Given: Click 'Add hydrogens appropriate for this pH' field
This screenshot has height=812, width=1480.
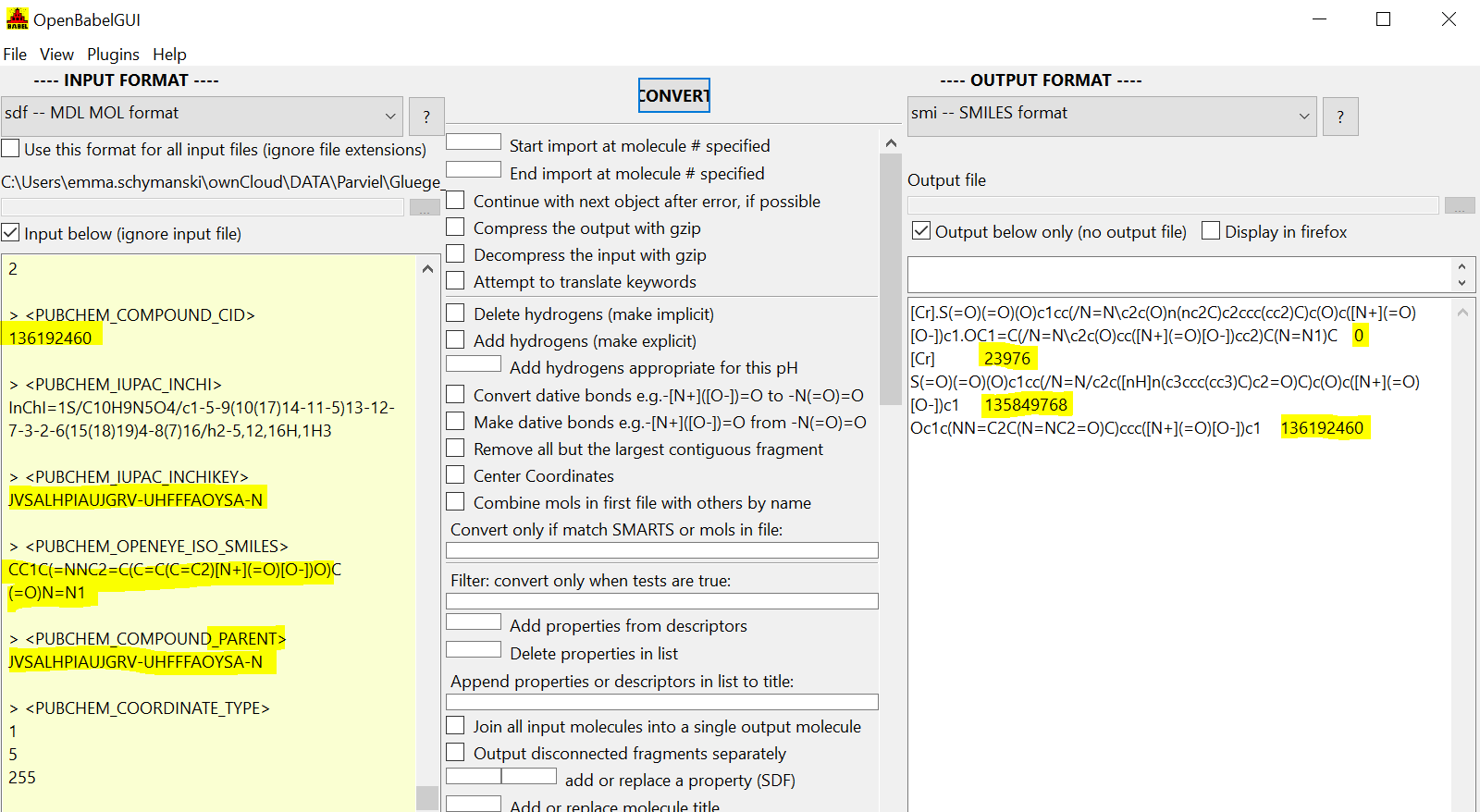Looking at the screenshot, I should 474,363.
